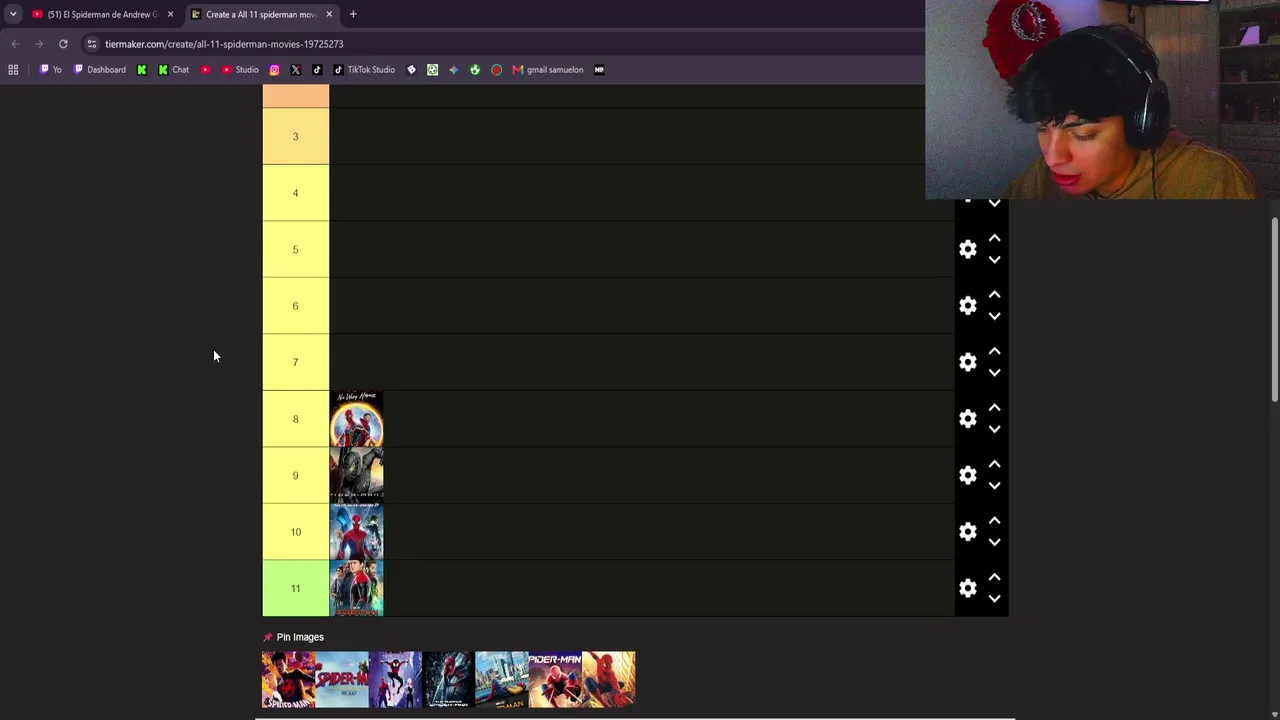The width and height of the screenshot is (1280, 720).
Task: Open the browser apps grid
Action: [13, 70]
